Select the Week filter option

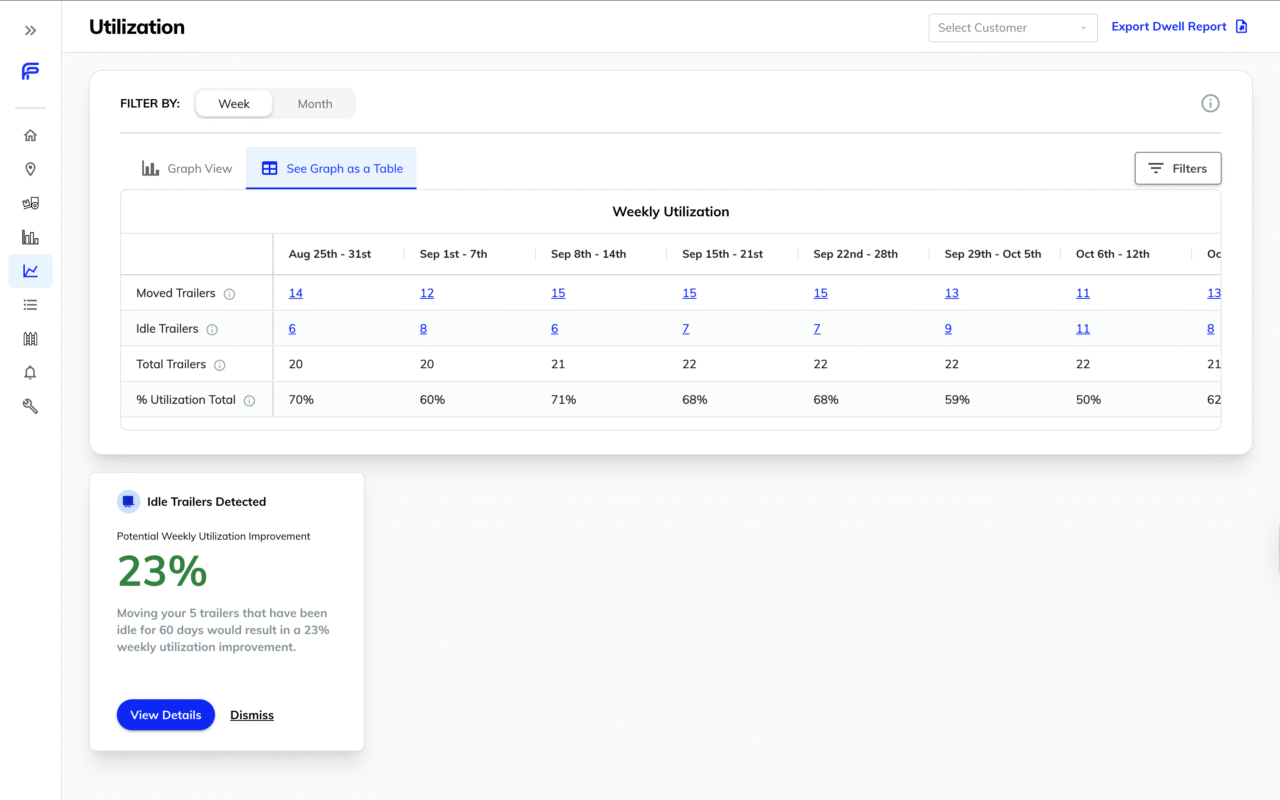(x=234, y=104)
